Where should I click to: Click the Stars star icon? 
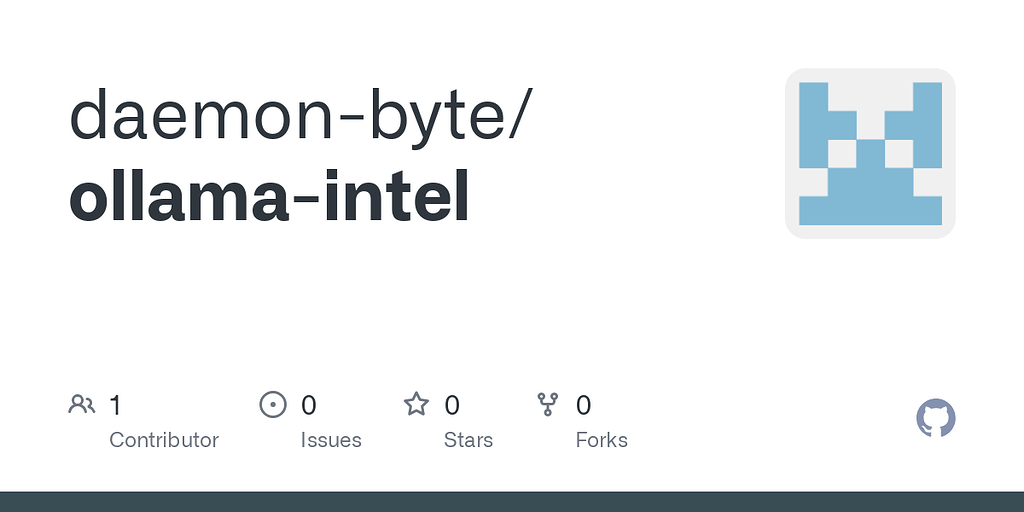coord(416,404)
